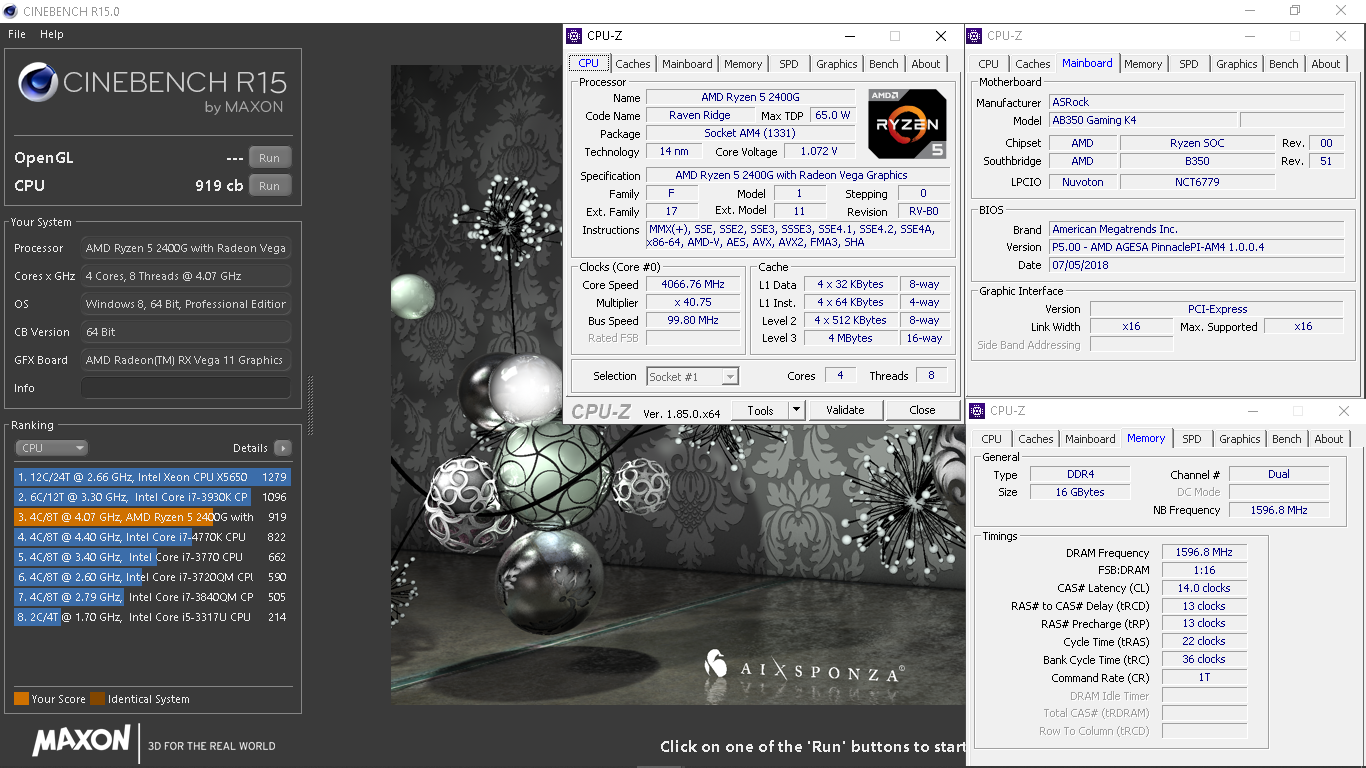The width and height of the screenshot is (1366, 768).
Task: Select ranking entry AMD Ryzen 5 2400G
Action: click(152, 517)
